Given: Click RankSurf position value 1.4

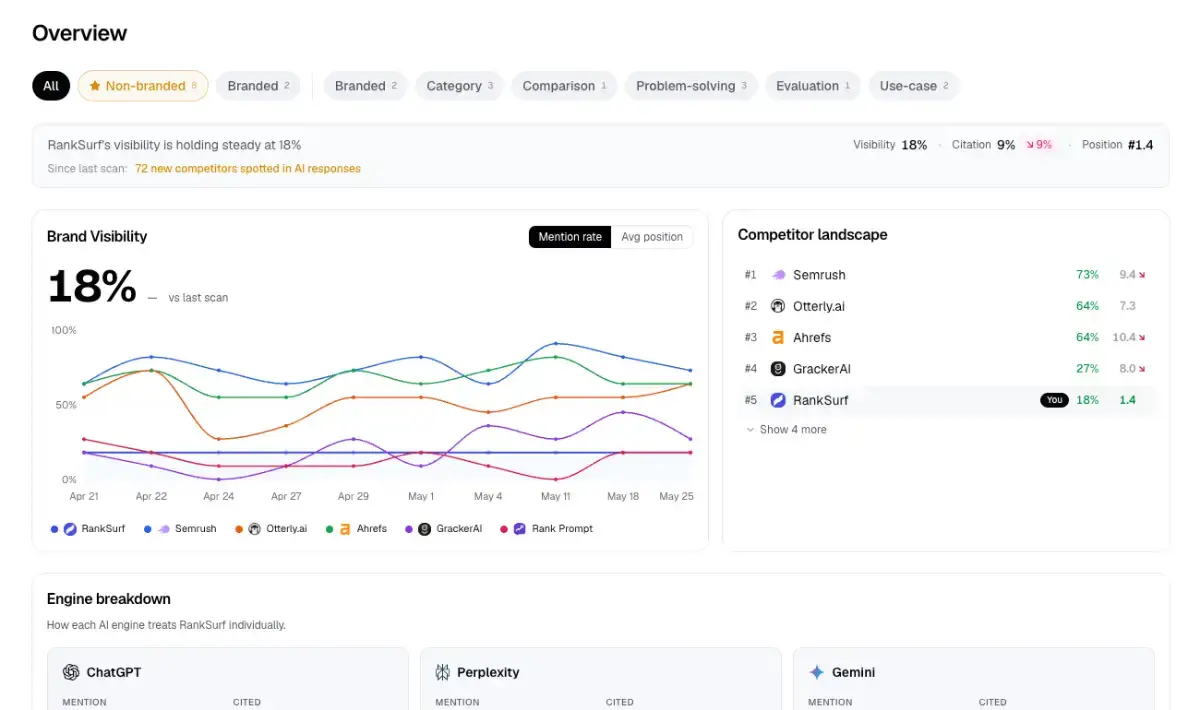Looking at the screenshot, I should coord(1127,400).
